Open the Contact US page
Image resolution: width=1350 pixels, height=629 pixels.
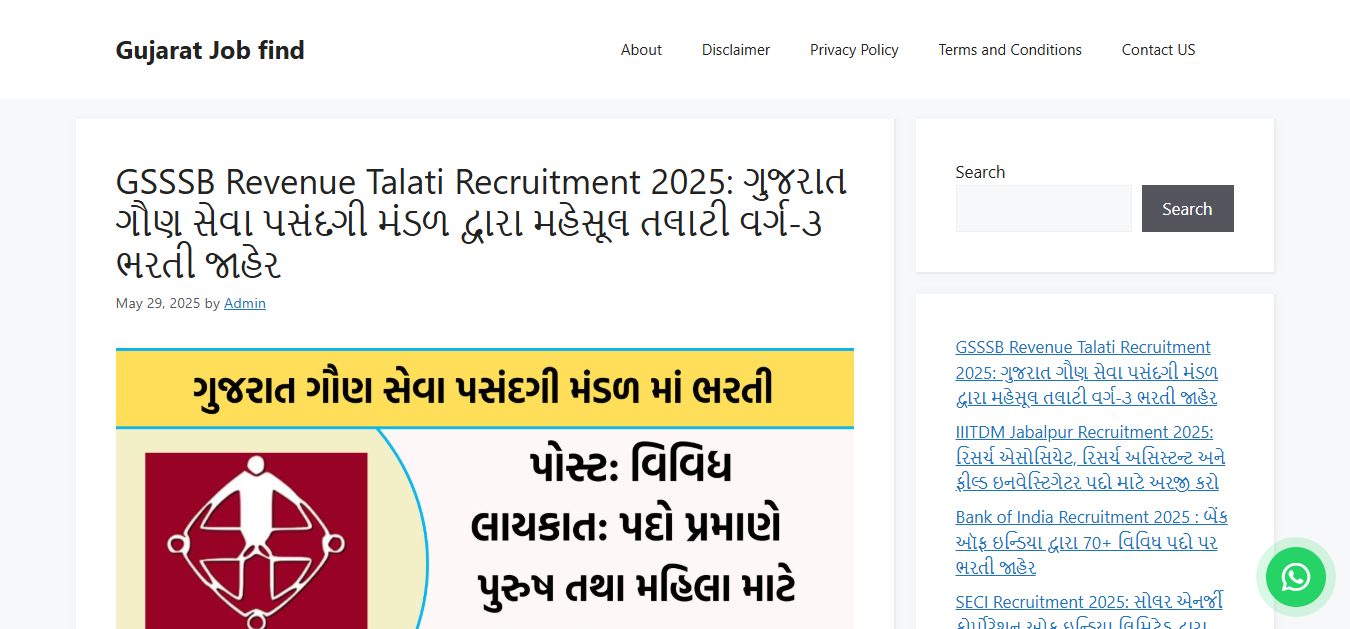click(1158, 50)
